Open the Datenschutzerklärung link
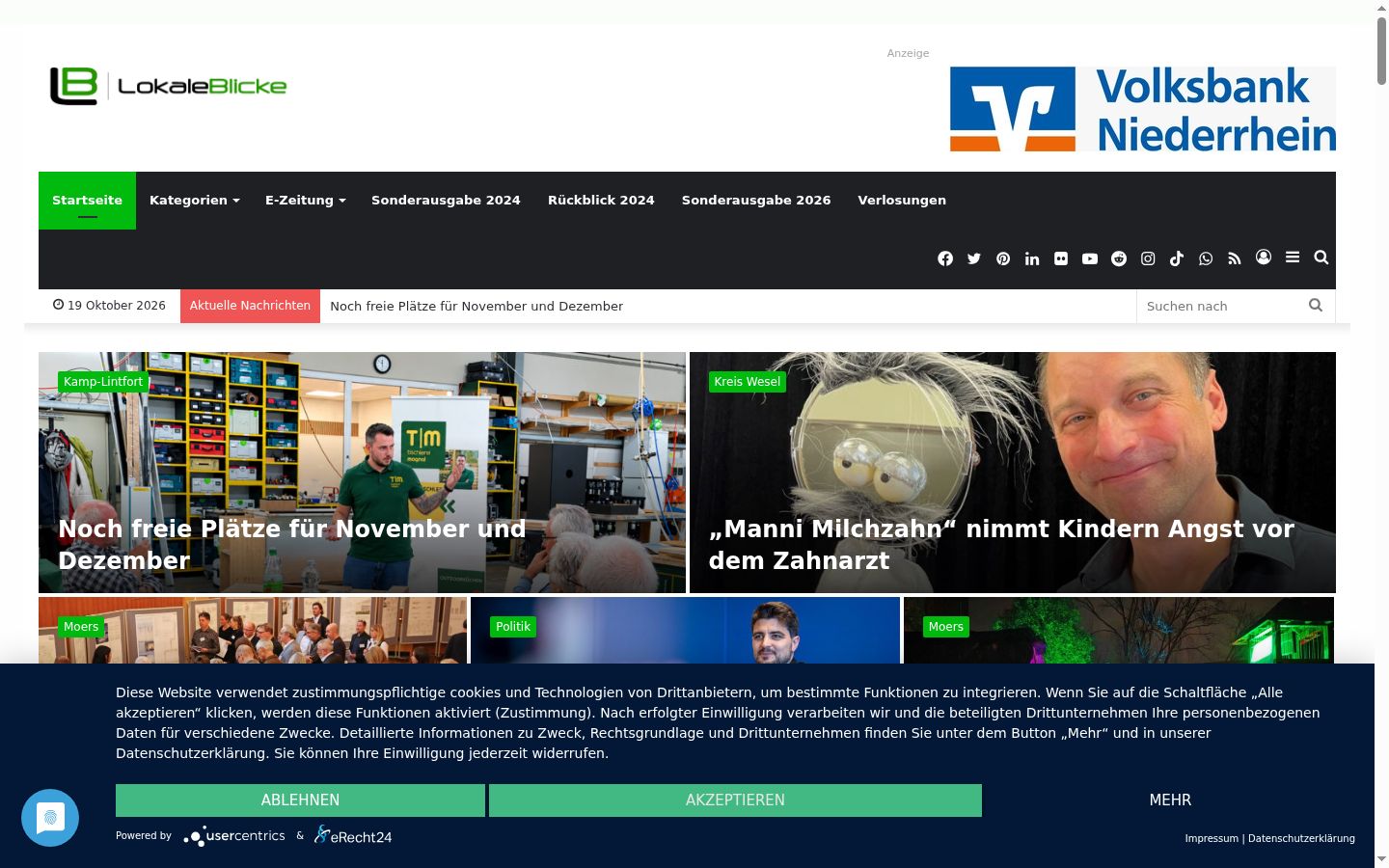This screenshot has height=868, width=1389. tap(1301, 839)
